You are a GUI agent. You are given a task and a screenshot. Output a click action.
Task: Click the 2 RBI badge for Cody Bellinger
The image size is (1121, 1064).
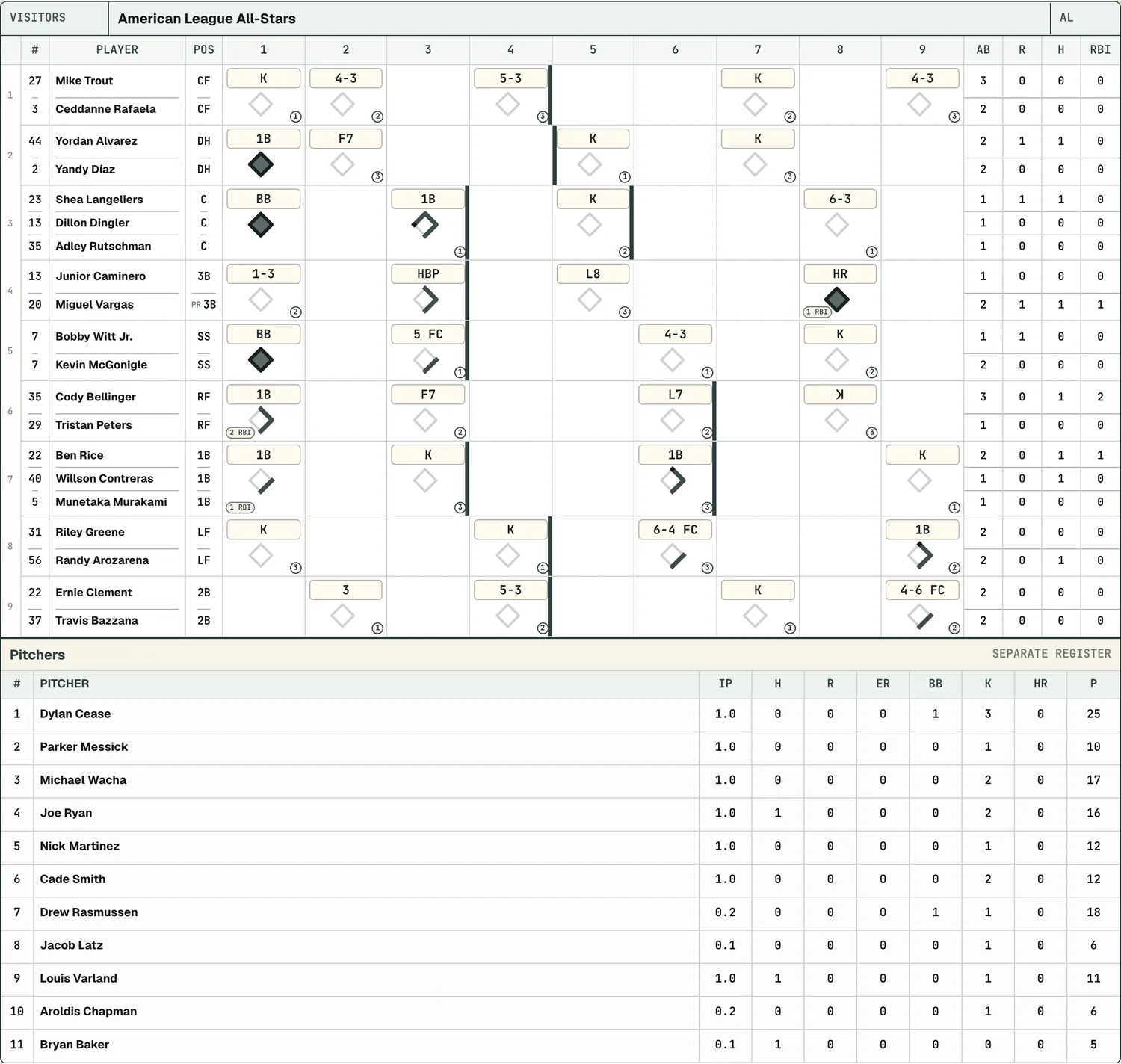point(241,433)
